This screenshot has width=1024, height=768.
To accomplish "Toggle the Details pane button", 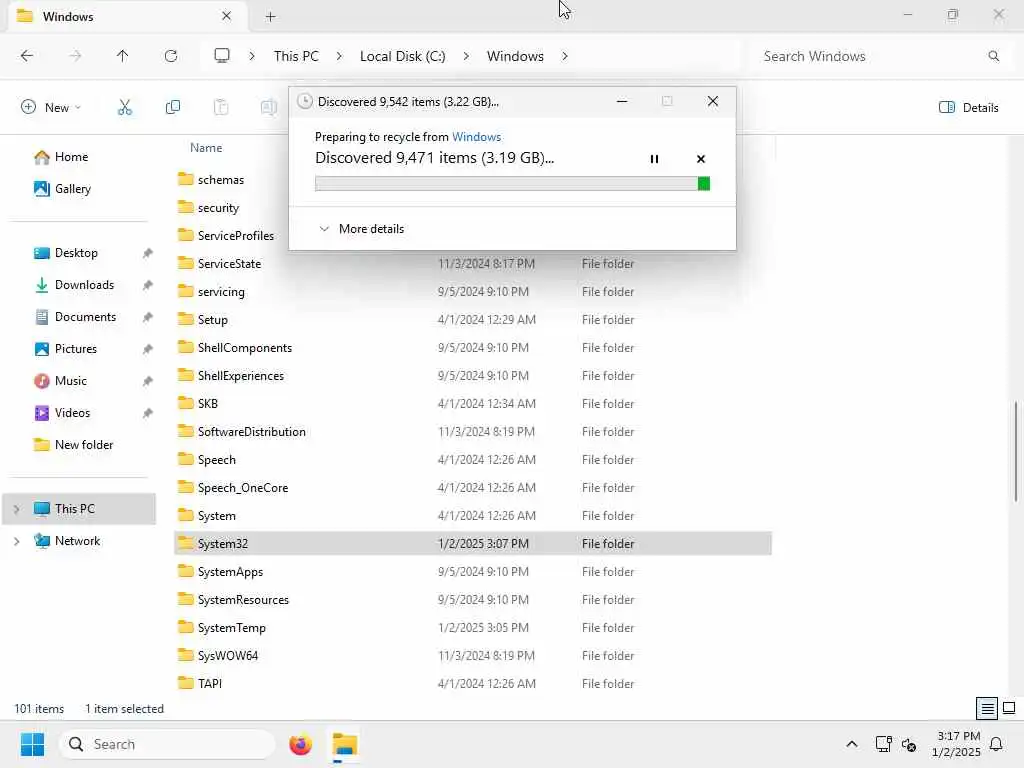I will (x=968, y=107).
